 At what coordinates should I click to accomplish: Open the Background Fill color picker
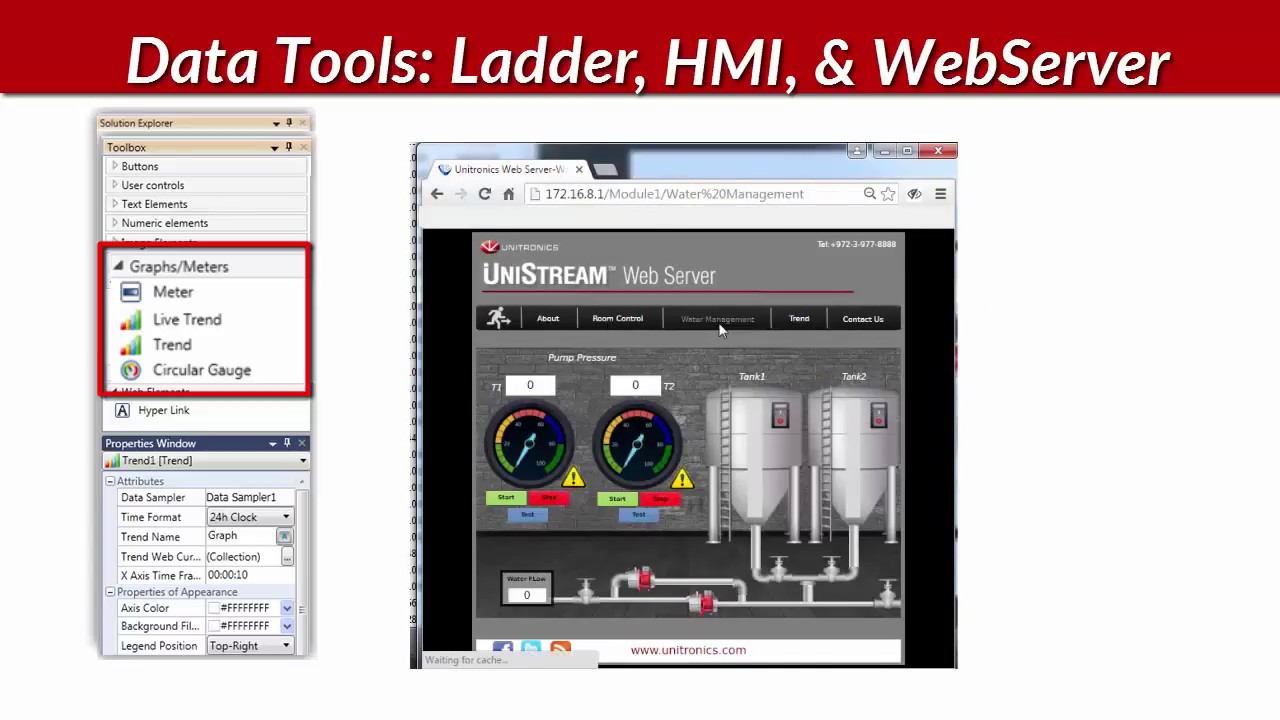[x=287, y=626]
